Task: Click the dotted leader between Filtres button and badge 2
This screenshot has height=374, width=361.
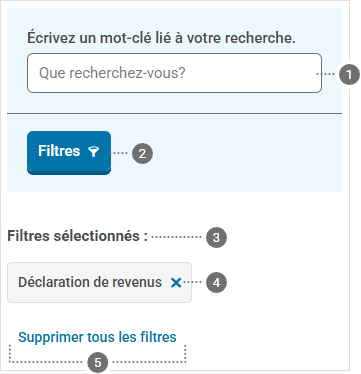Action: 119,153
